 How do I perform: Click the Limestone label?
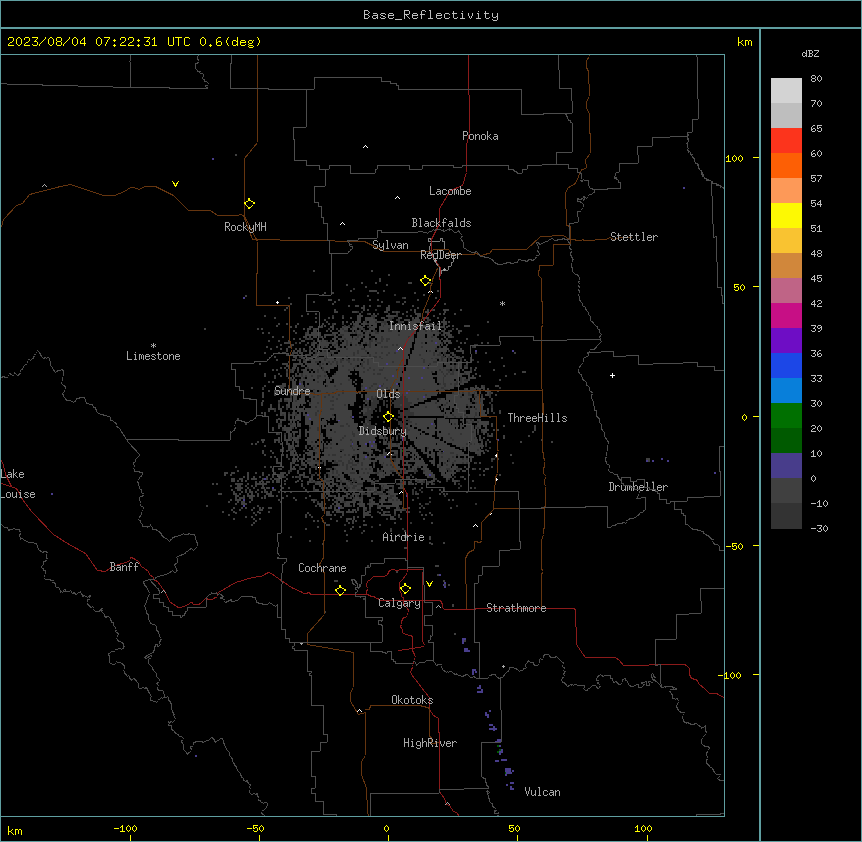click(x=153, y=356)
